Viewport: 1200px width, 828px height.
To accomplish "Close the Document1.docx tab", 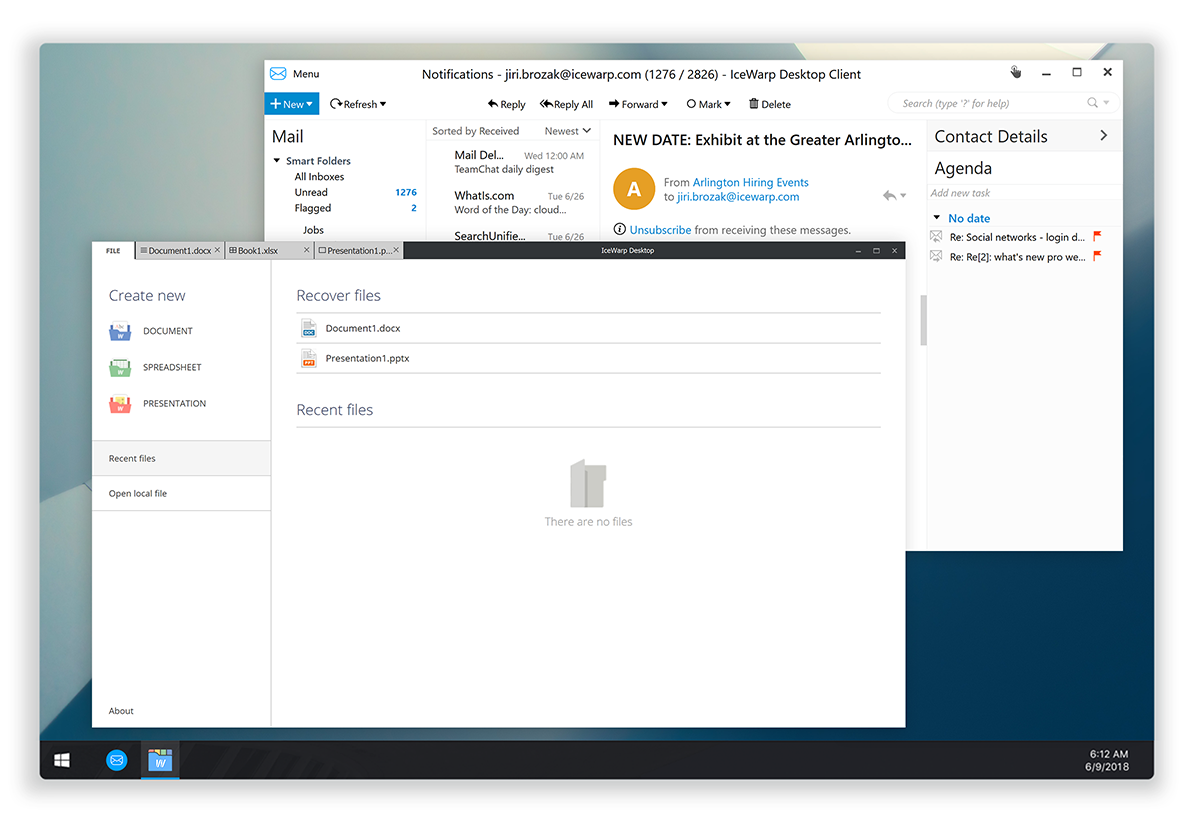I will click(x=218, y=251).
